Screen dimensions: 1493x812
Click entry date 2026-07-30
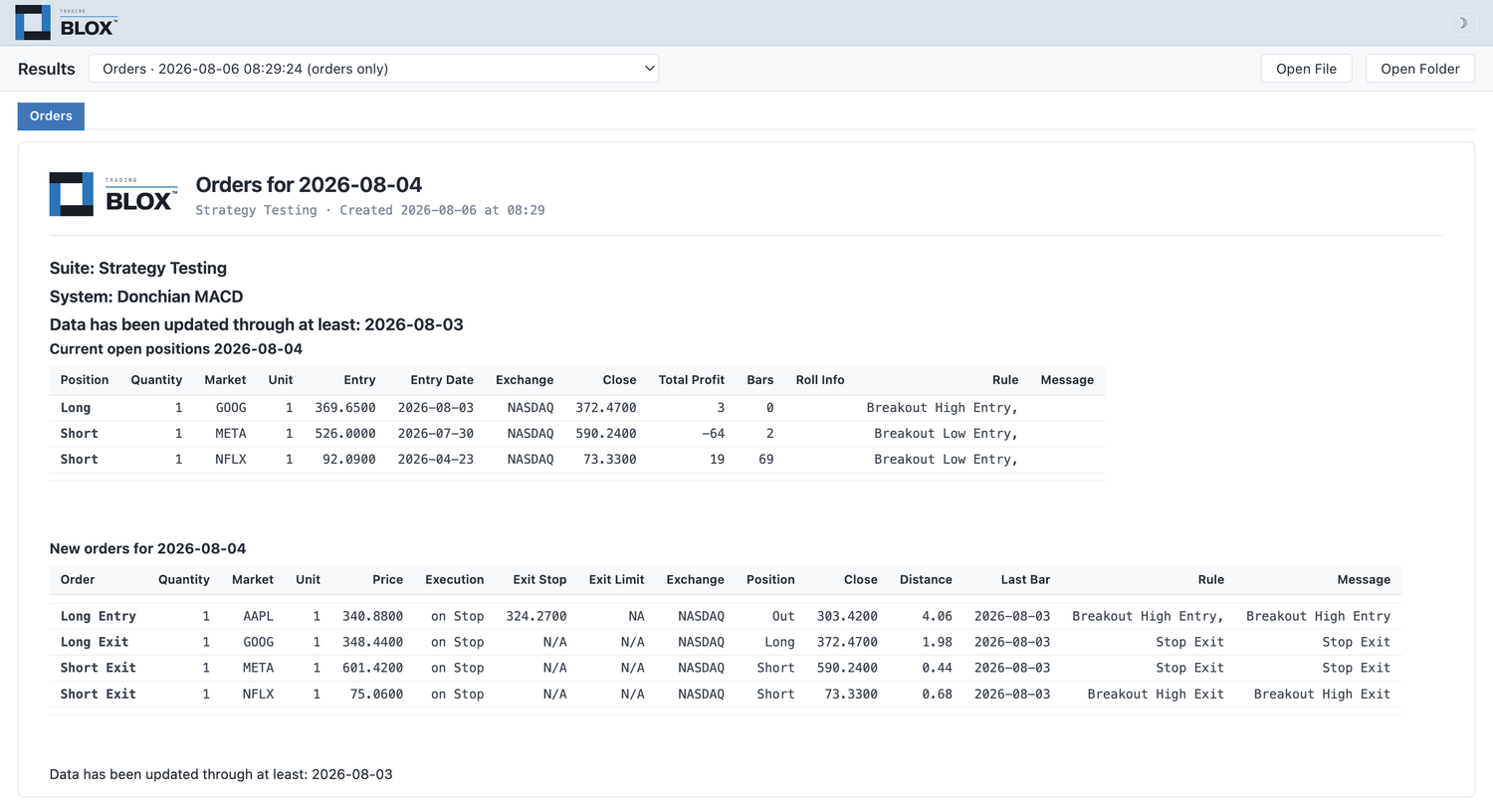pyautogui.click(x=436, y=434)
